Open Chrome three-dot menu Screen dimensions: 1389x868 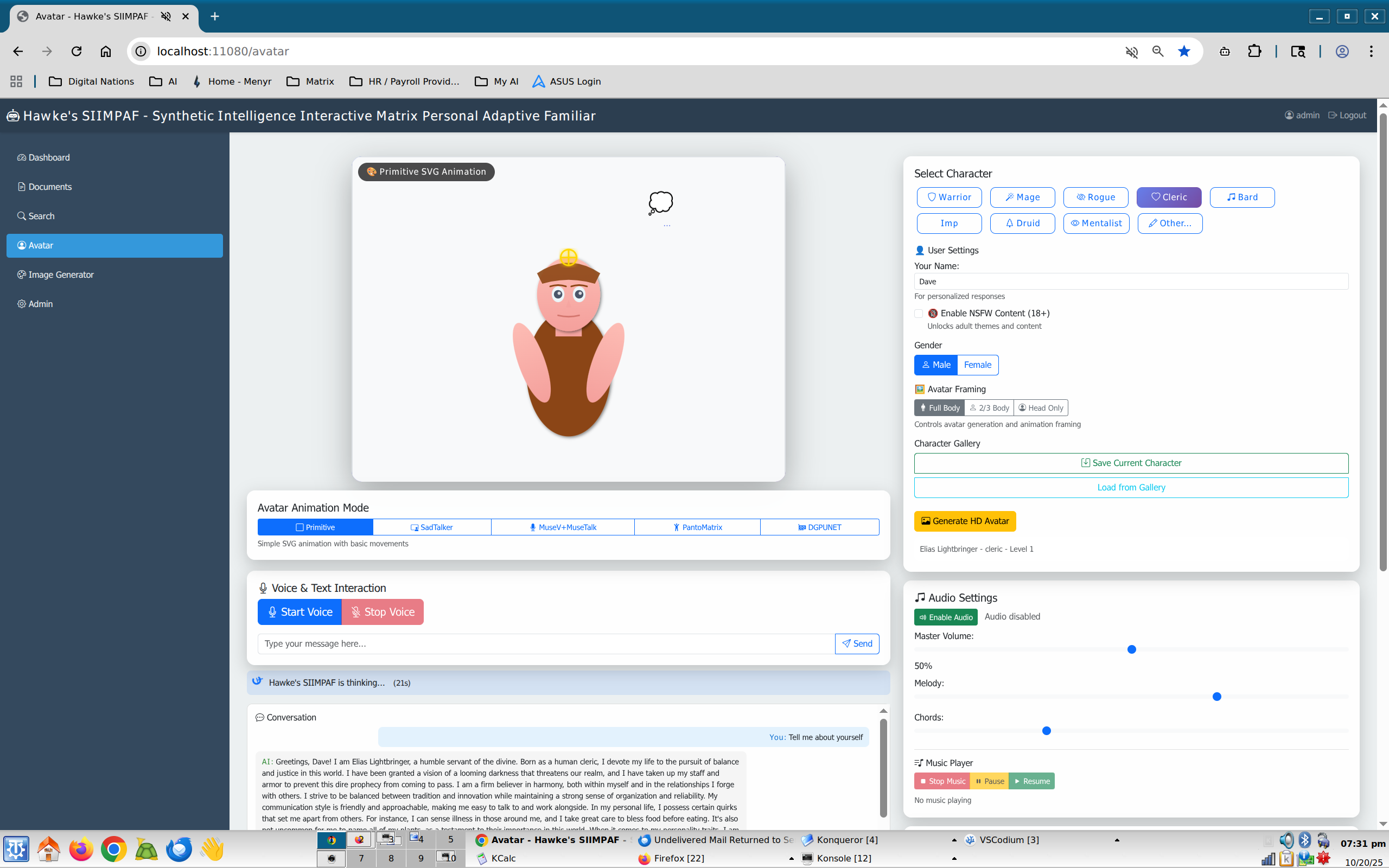pos(1371,51)
